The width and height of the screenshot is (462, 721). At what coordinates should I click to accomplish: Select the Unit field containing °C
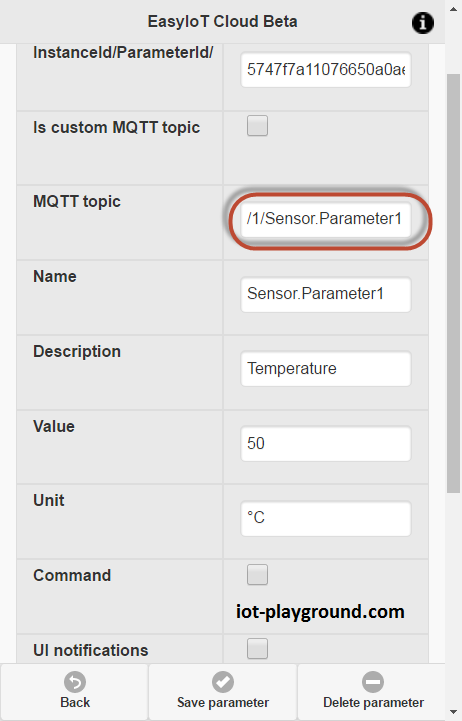326,518
